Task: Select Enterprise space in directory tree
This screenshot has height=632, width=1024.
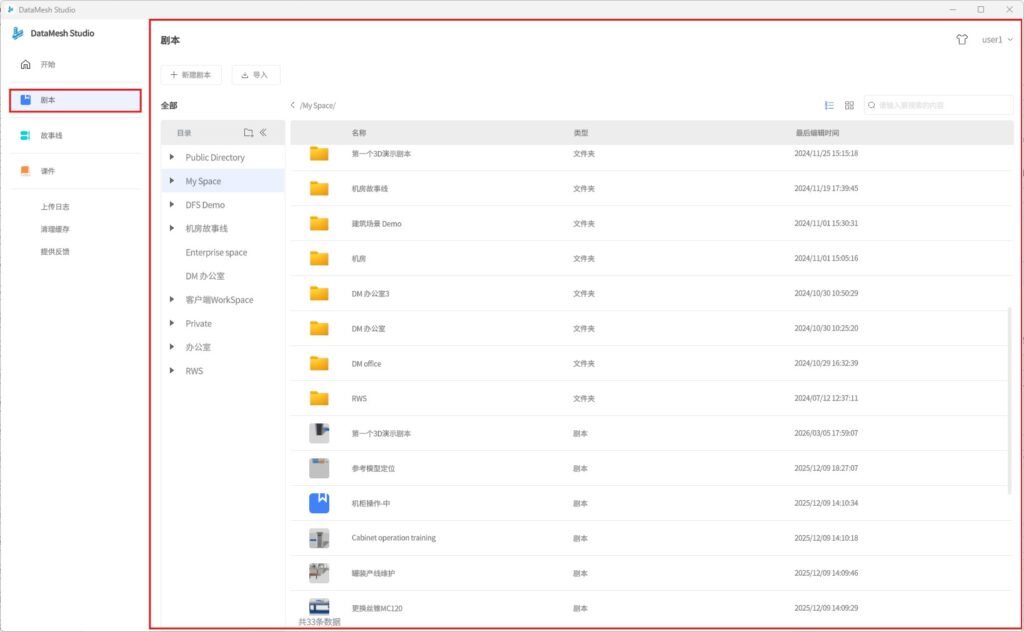Action: click(216, 253)
